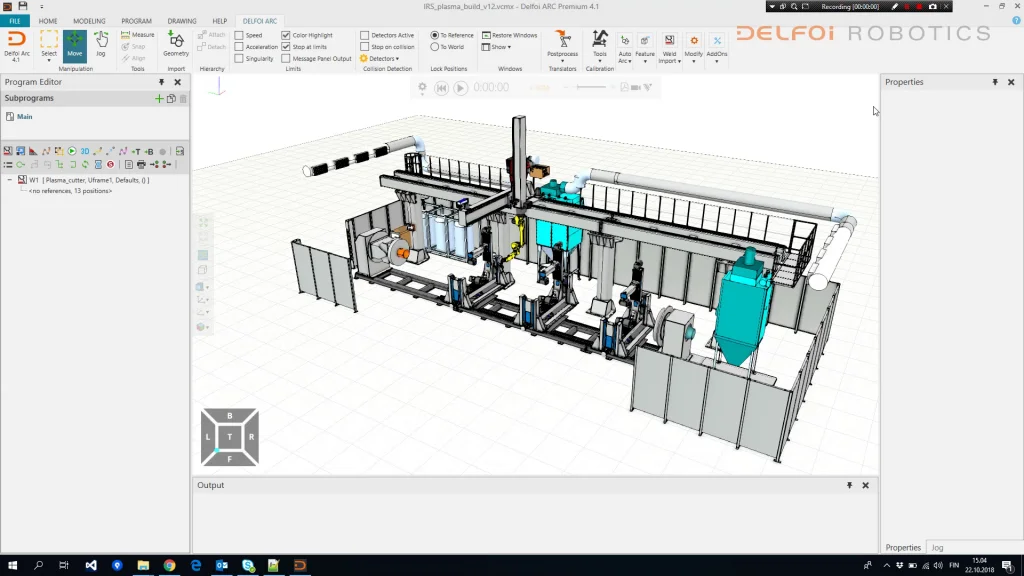Activate the Move tool in ribbon
Screen dimensions: 1024x576
(x=74, y=44)
